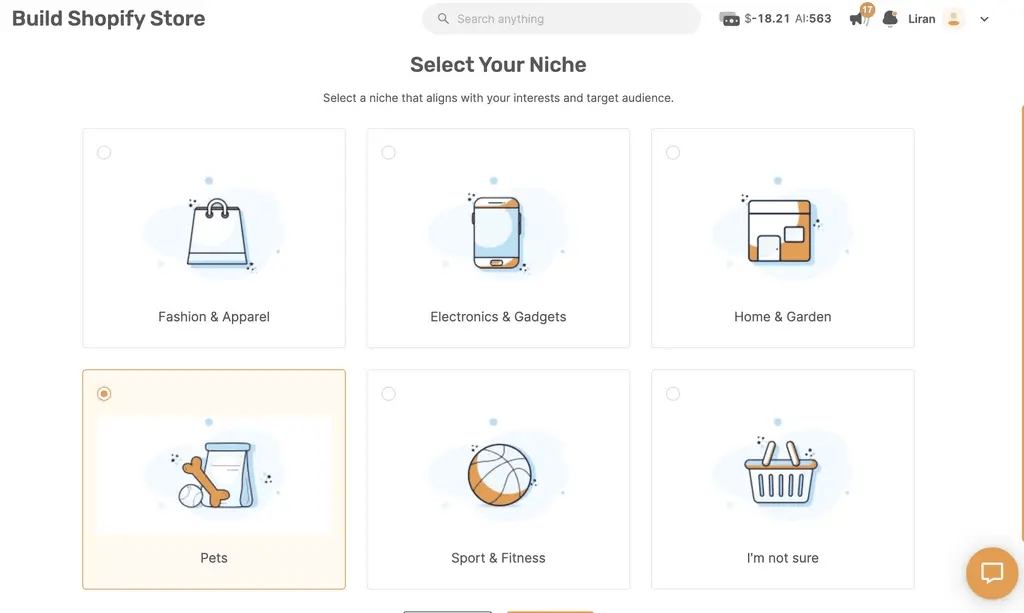Expand the account dropdown chevron

[x=984, y=19]
